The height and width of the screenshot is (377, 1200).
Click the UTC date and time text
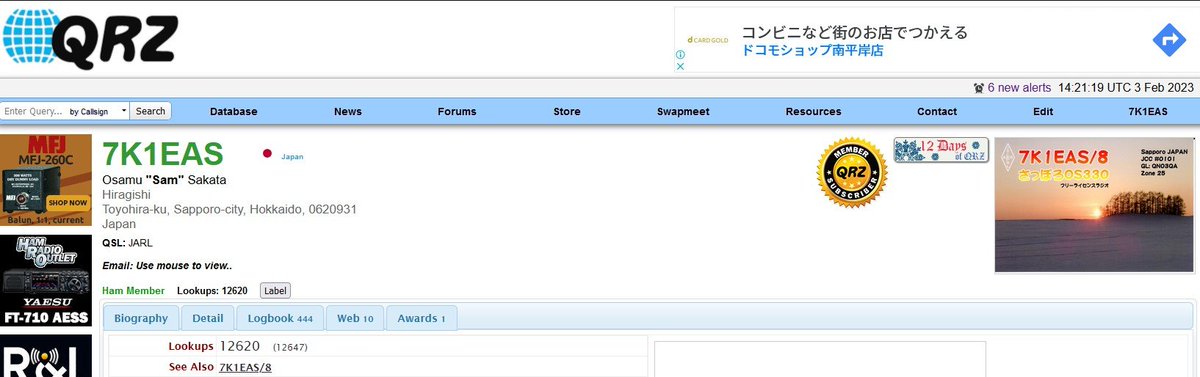tap(1126, 88)
